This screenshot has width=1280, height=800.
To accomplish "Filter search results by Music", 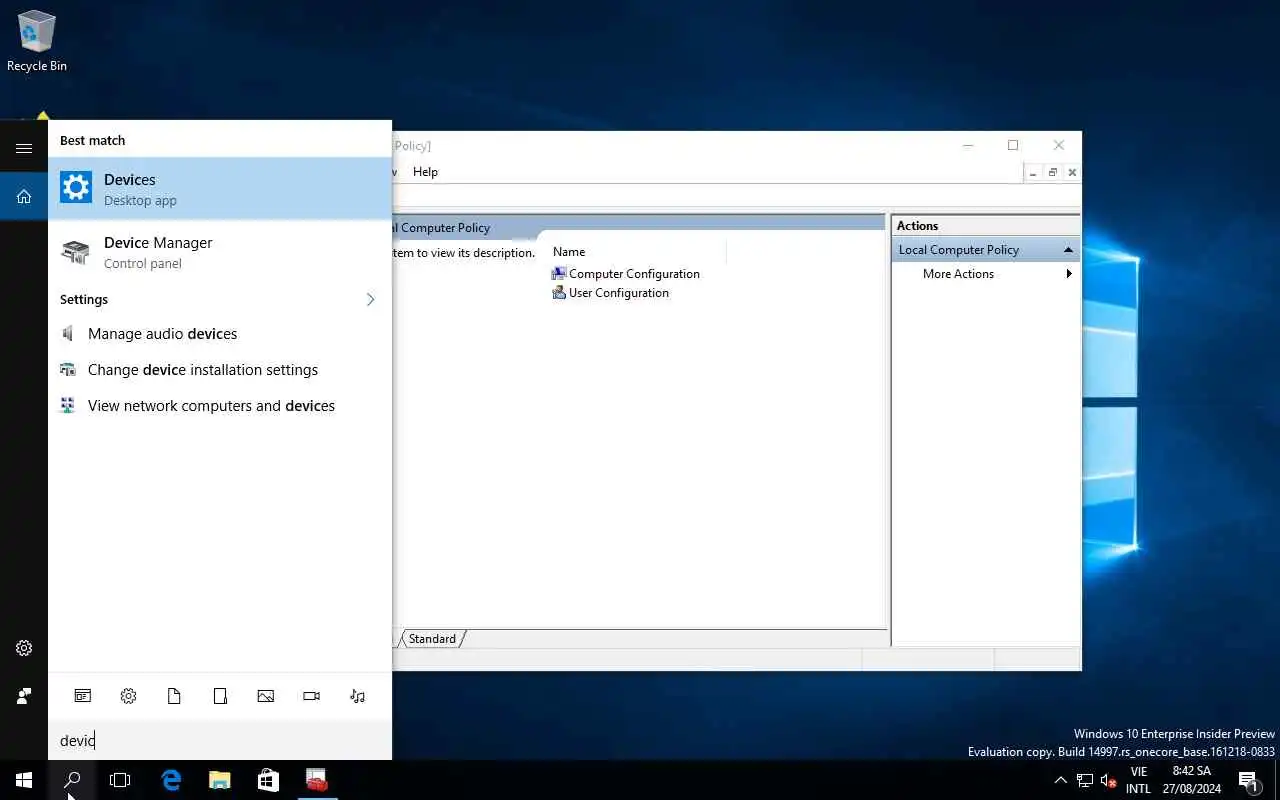I will click(358, 696).
